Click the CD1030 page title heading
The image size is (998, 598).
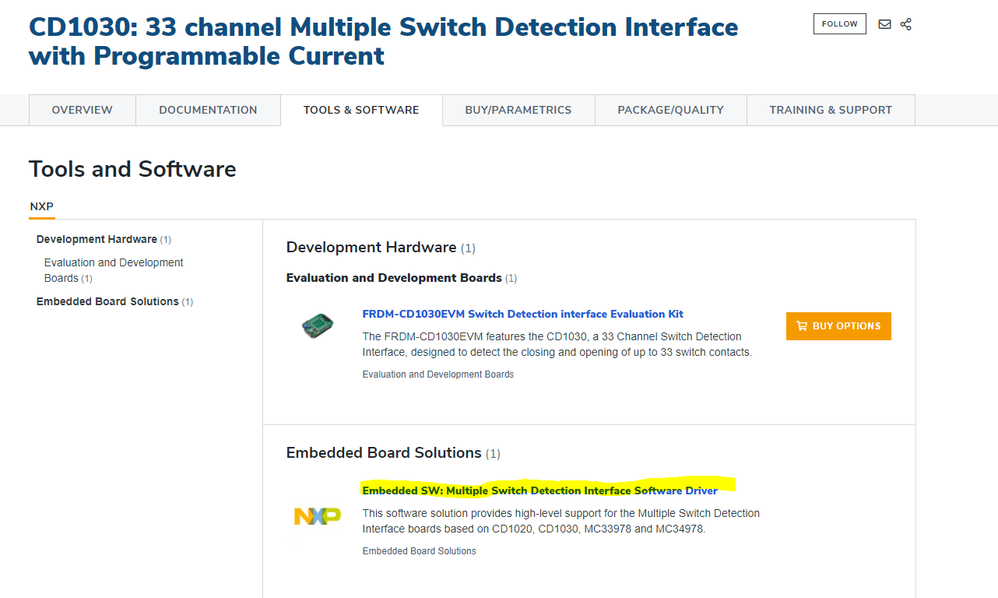coord(383,41)
